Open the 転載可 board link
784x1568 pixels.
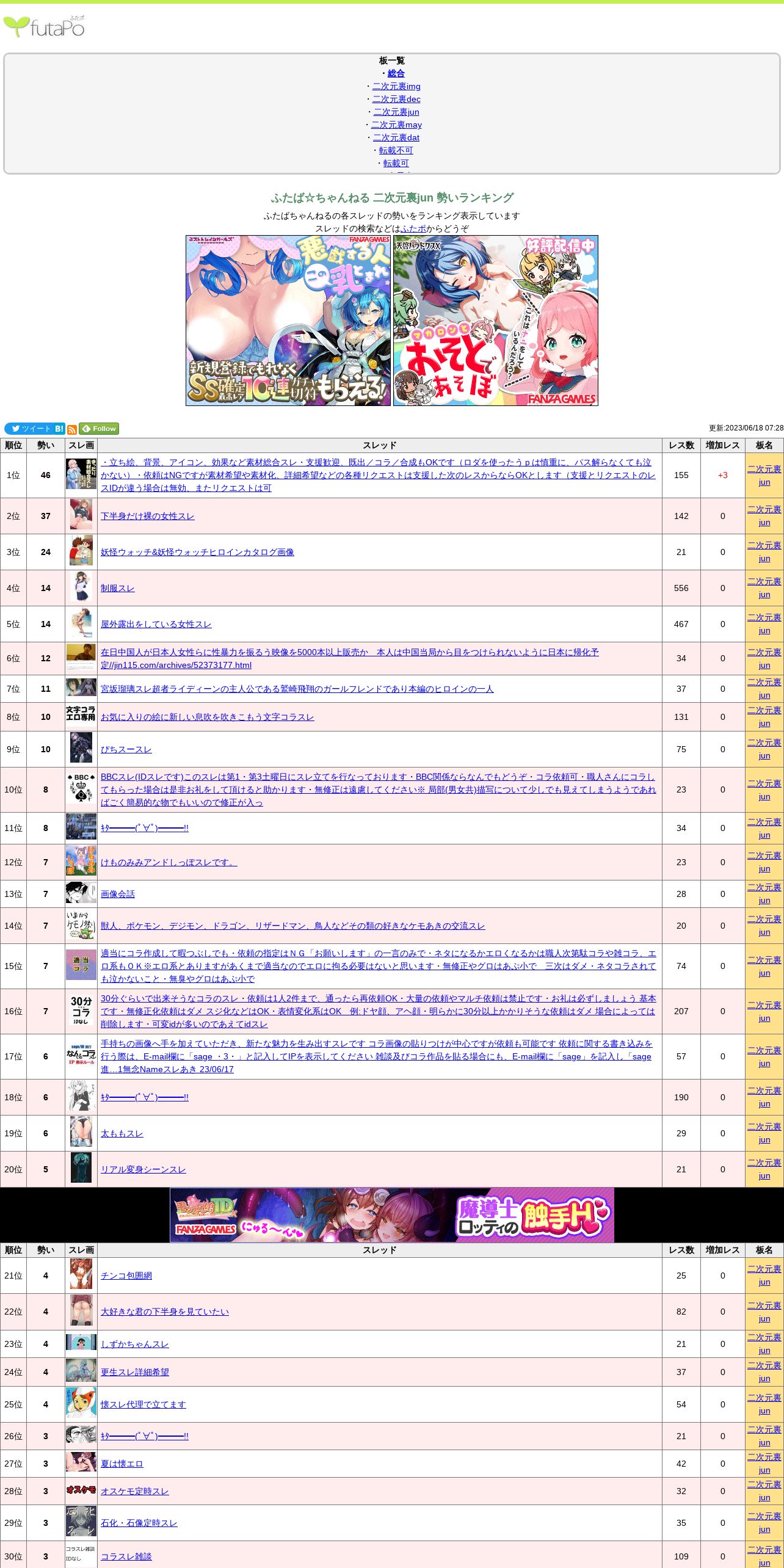396,163
